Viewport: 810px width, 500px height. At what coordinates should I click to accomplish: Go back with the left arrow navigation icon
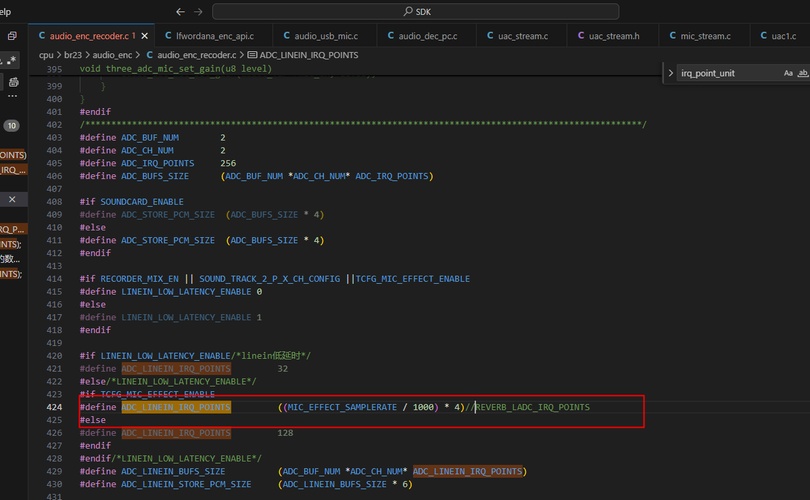point(180,11)
